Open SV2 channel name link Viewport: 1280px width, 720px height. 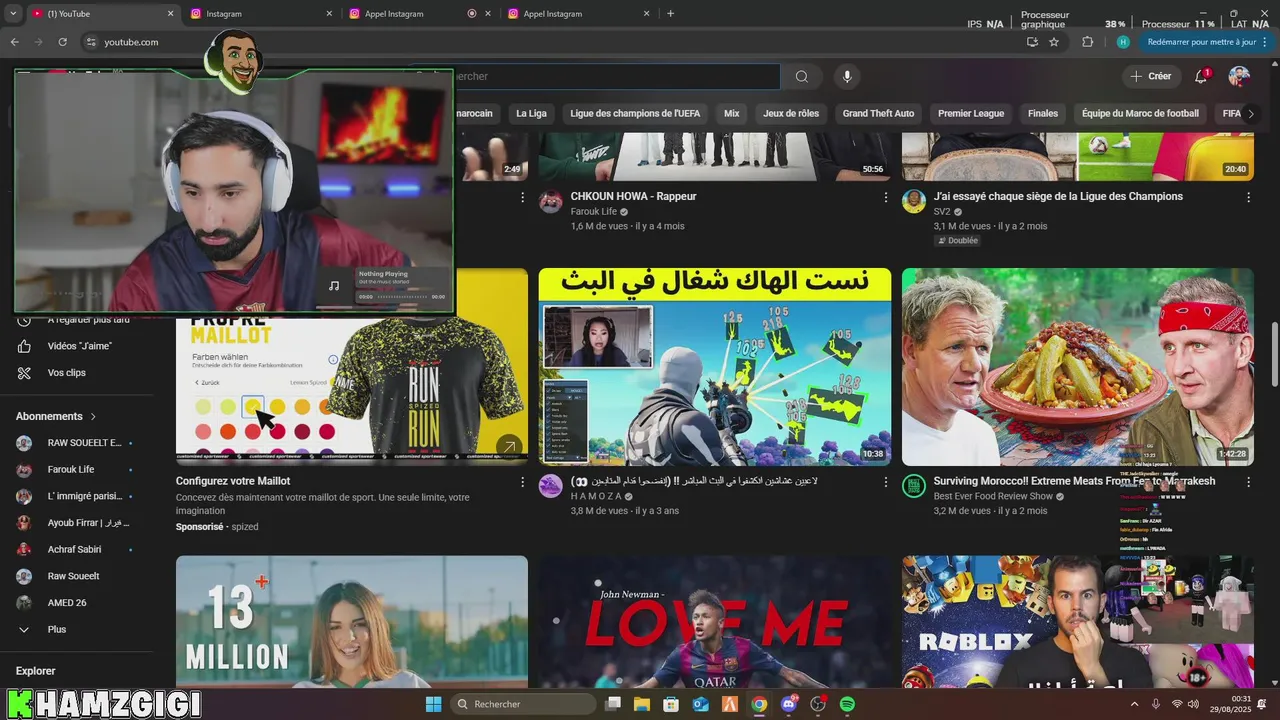(x=941, y=212)
